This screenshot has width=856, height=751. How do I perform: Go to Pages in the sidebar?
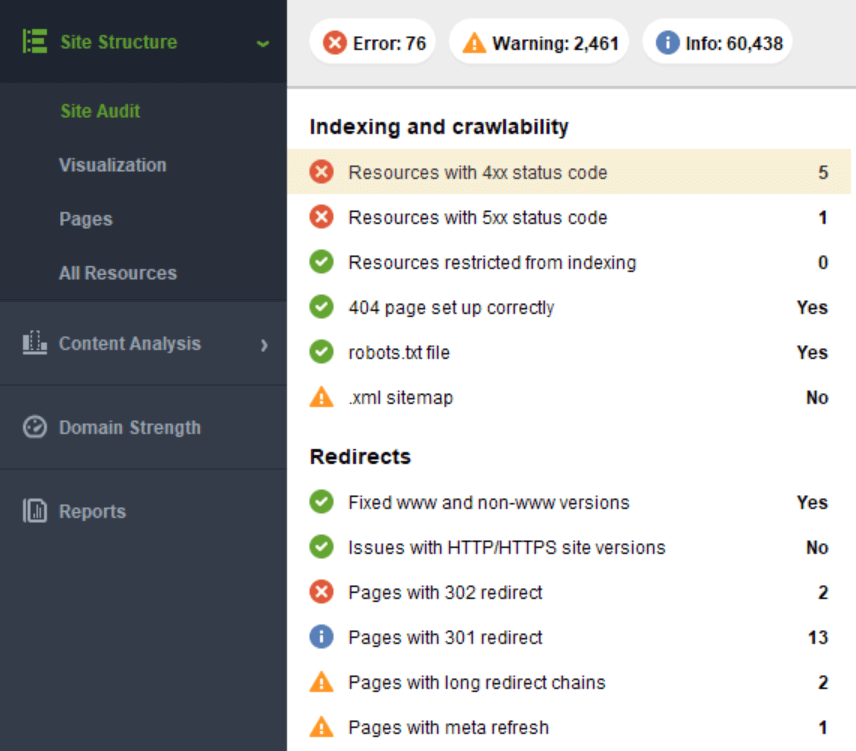(x=86, y=219)
